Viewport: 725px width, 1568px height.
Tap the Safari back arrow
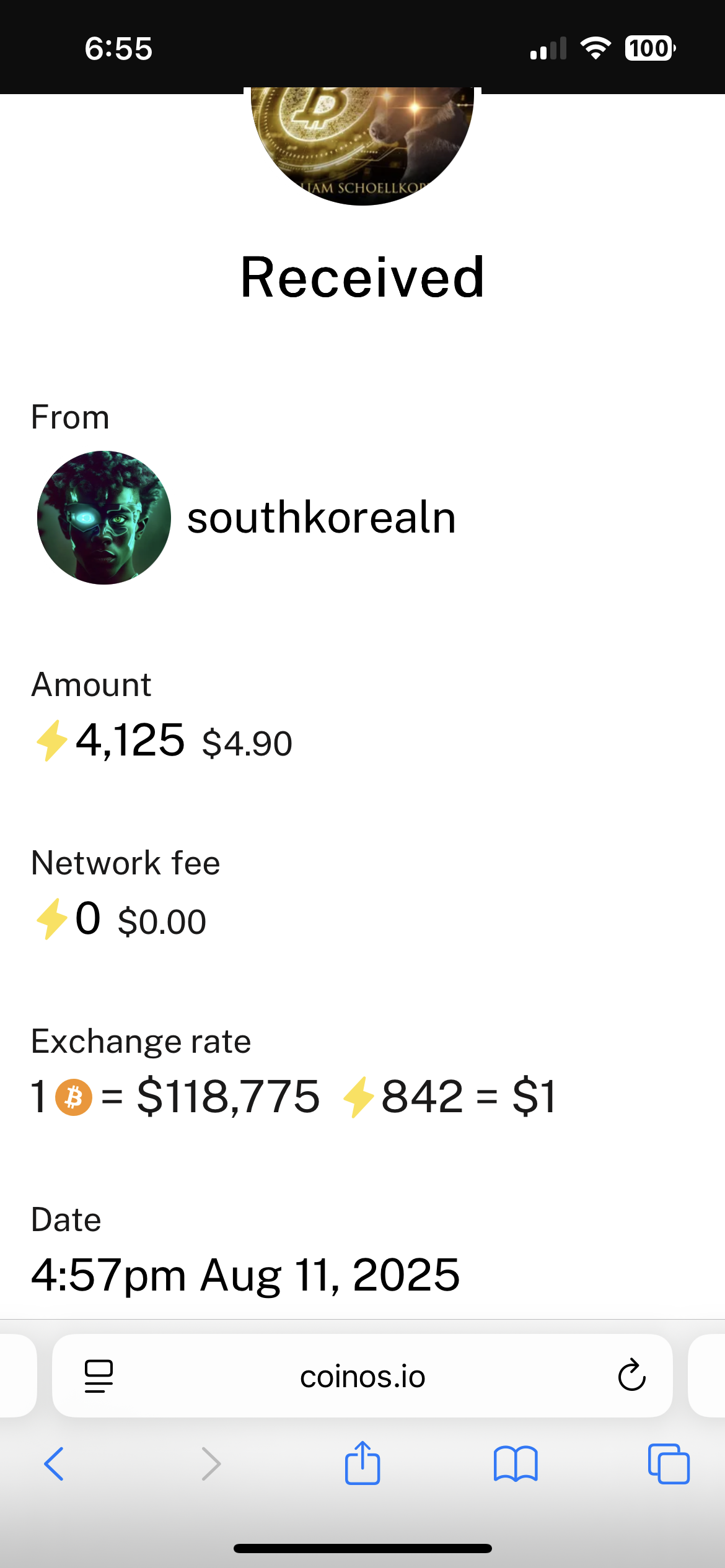tap(54, 1464)
